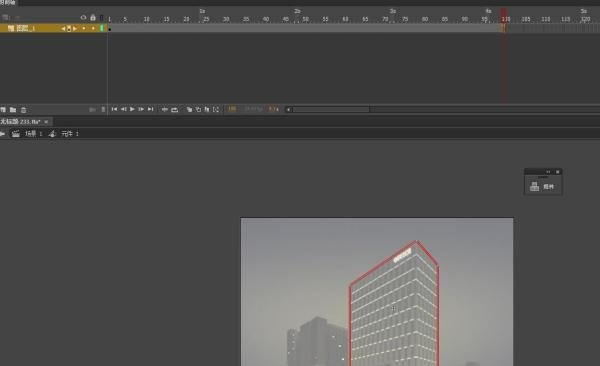Click the 场景 1 scene breadcrumb
This screenshot has height=366, width=600.
(33, 134)
